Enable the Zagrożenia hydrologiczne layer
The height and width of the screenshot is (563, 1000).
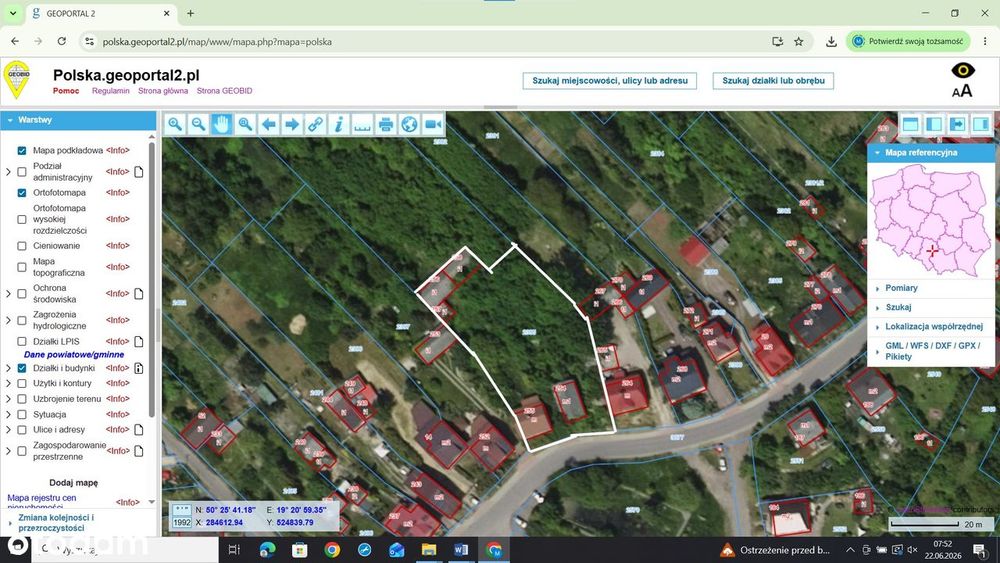pos(22,320)
